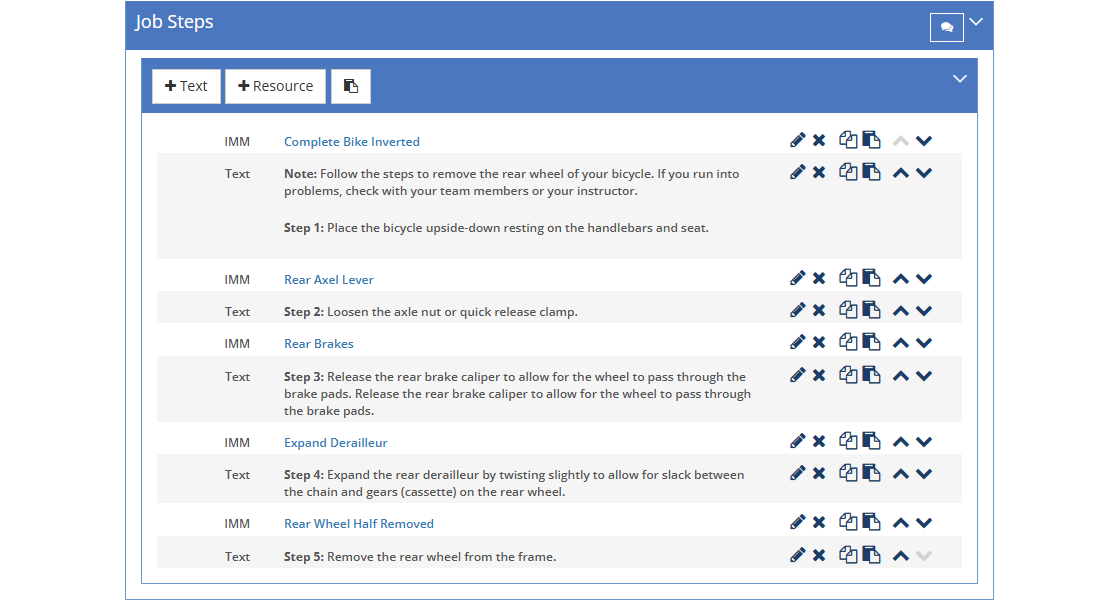Edit the Step 4 text row

point(797,473)
